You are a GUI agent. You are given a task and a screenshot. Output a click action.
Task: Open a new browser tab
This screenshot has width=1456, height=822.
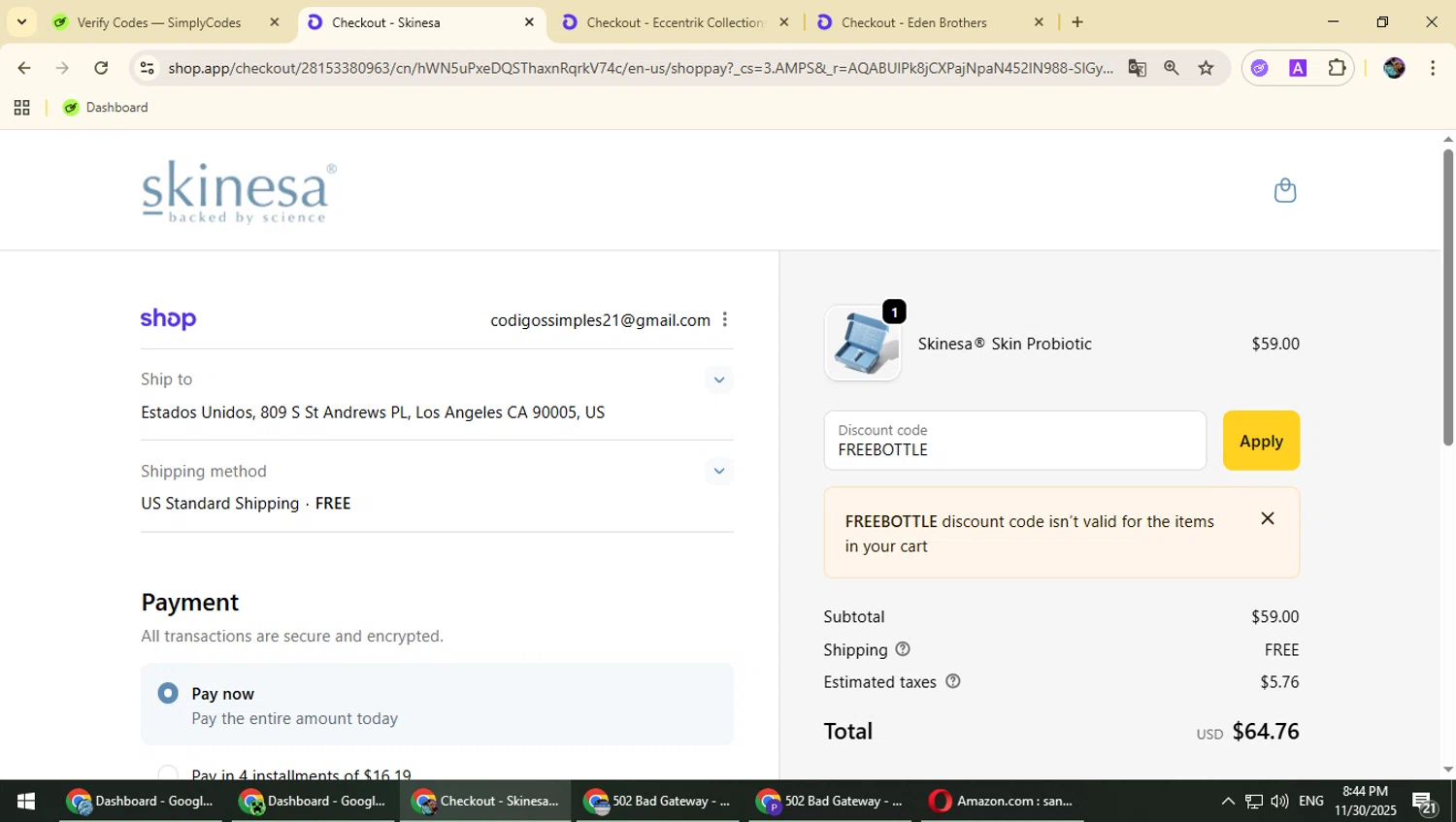1076,22
